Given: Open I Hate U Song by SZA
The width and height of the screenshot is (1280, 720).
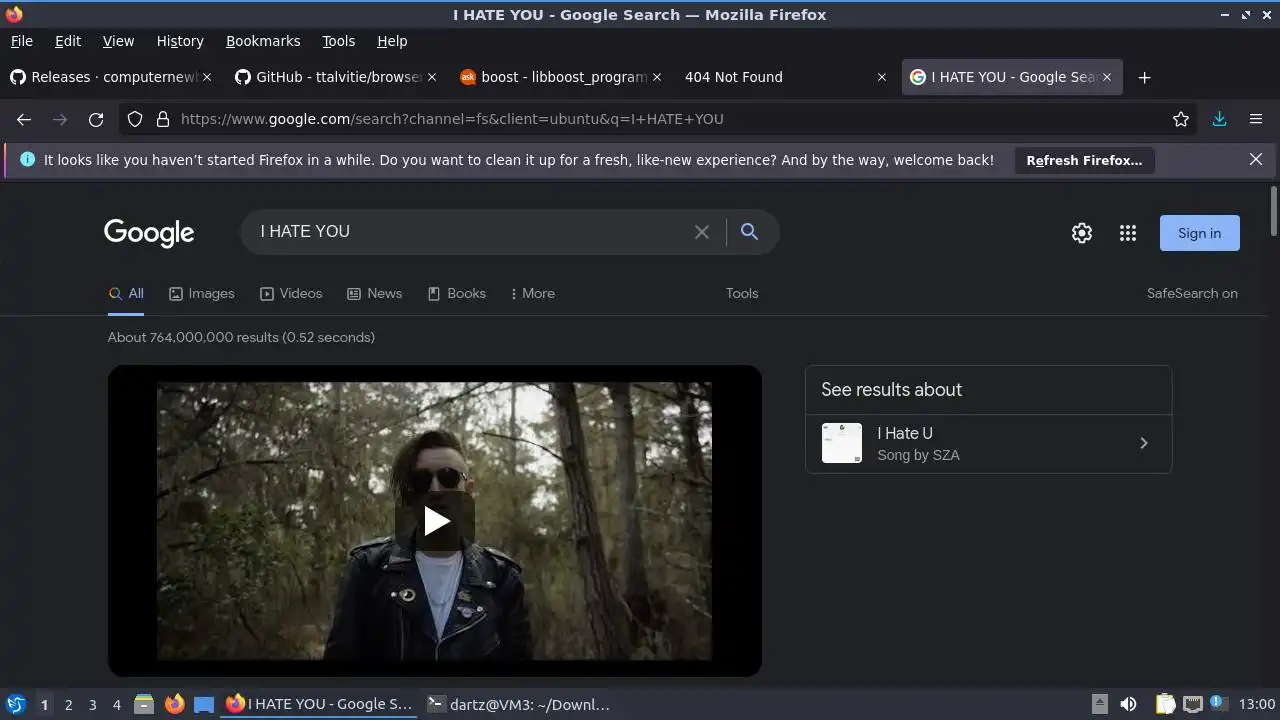Looking at the screenshot, I should pyautogui.click(x=988, y=443).
